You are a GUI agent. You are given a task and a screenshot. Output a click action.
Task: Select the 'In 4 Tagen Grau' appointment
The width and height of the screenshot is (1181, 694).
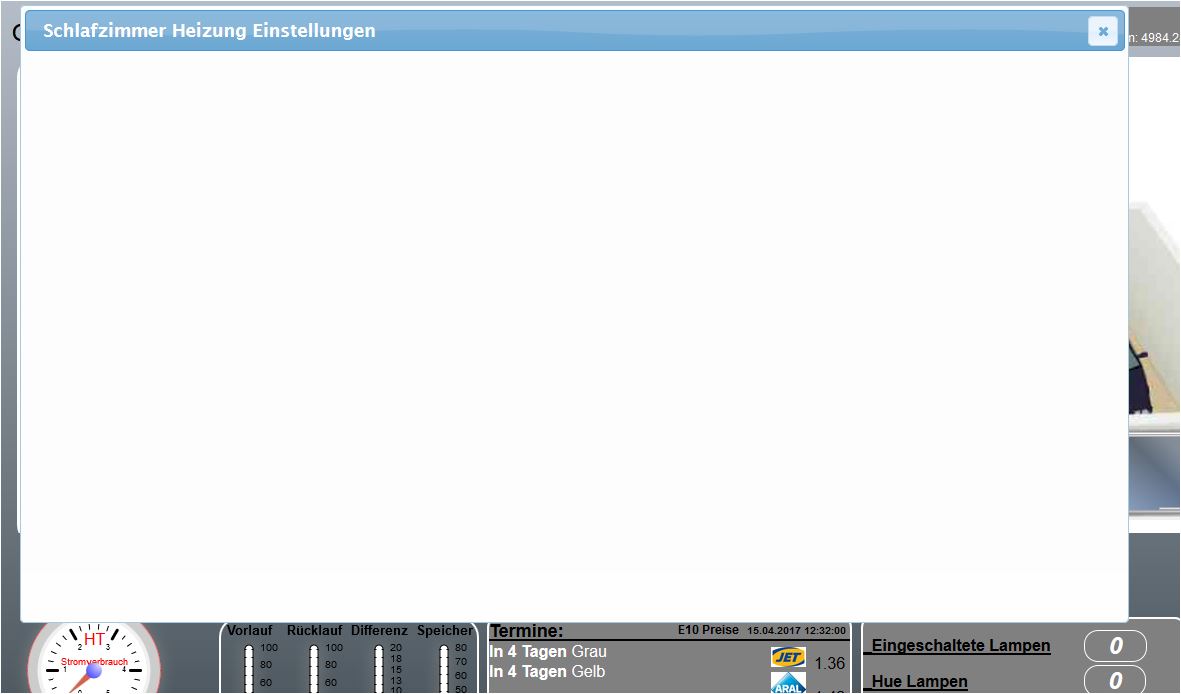click(548, 652)
